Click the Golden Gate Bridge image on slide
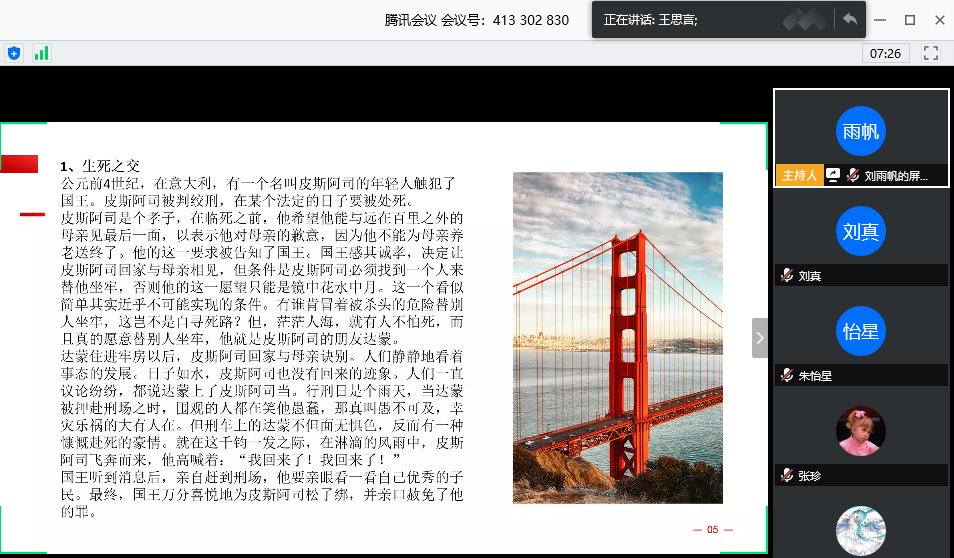The width and height of the screenshot is (954, 558). pos(617,337)
